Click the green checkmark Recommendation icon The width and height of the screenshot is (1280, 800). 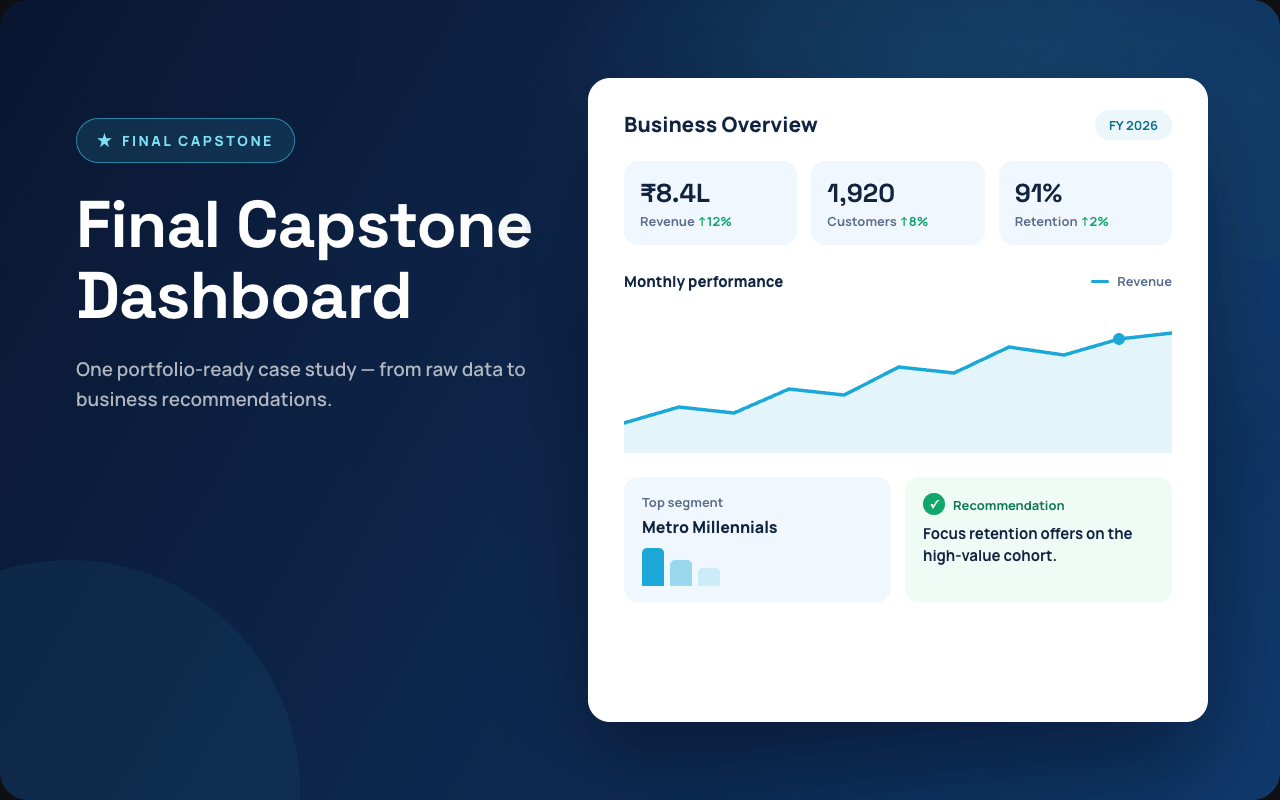click(x=934, y=504)
